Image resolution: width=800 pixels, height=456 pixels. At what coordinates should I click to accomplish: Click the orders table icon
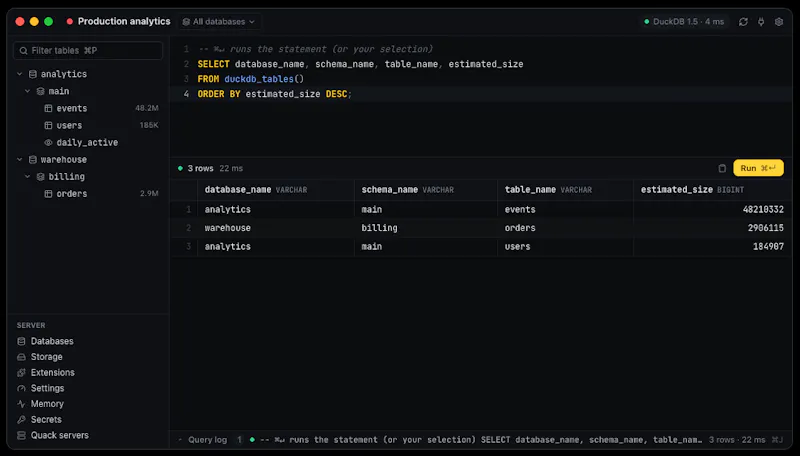click(48, 194)
